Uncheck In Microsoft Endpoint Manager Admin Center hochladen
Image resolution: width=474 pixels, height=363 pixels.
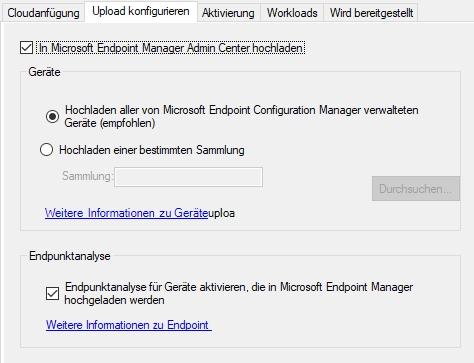26,47
